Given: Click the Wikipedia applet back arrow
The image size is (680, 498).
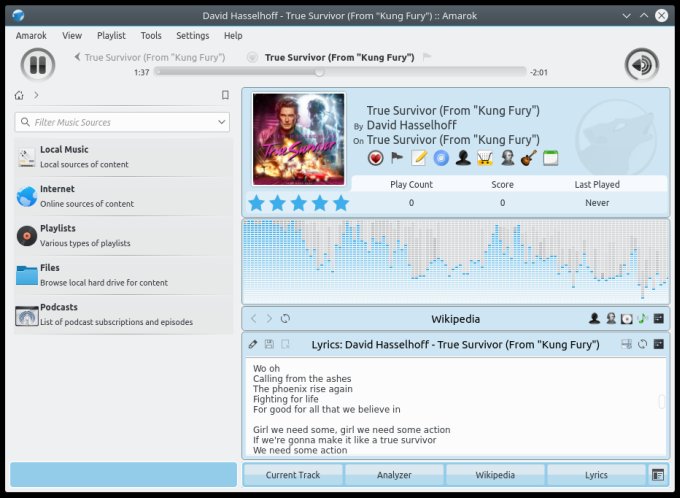Looking at the screenshot, I should point(254,318).
